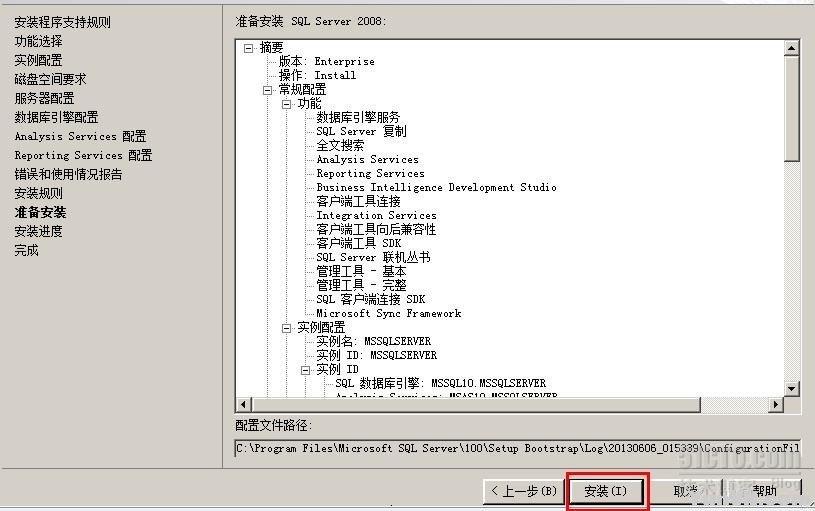
Task: Click the 安装(I) button
Action: point(606,491)
